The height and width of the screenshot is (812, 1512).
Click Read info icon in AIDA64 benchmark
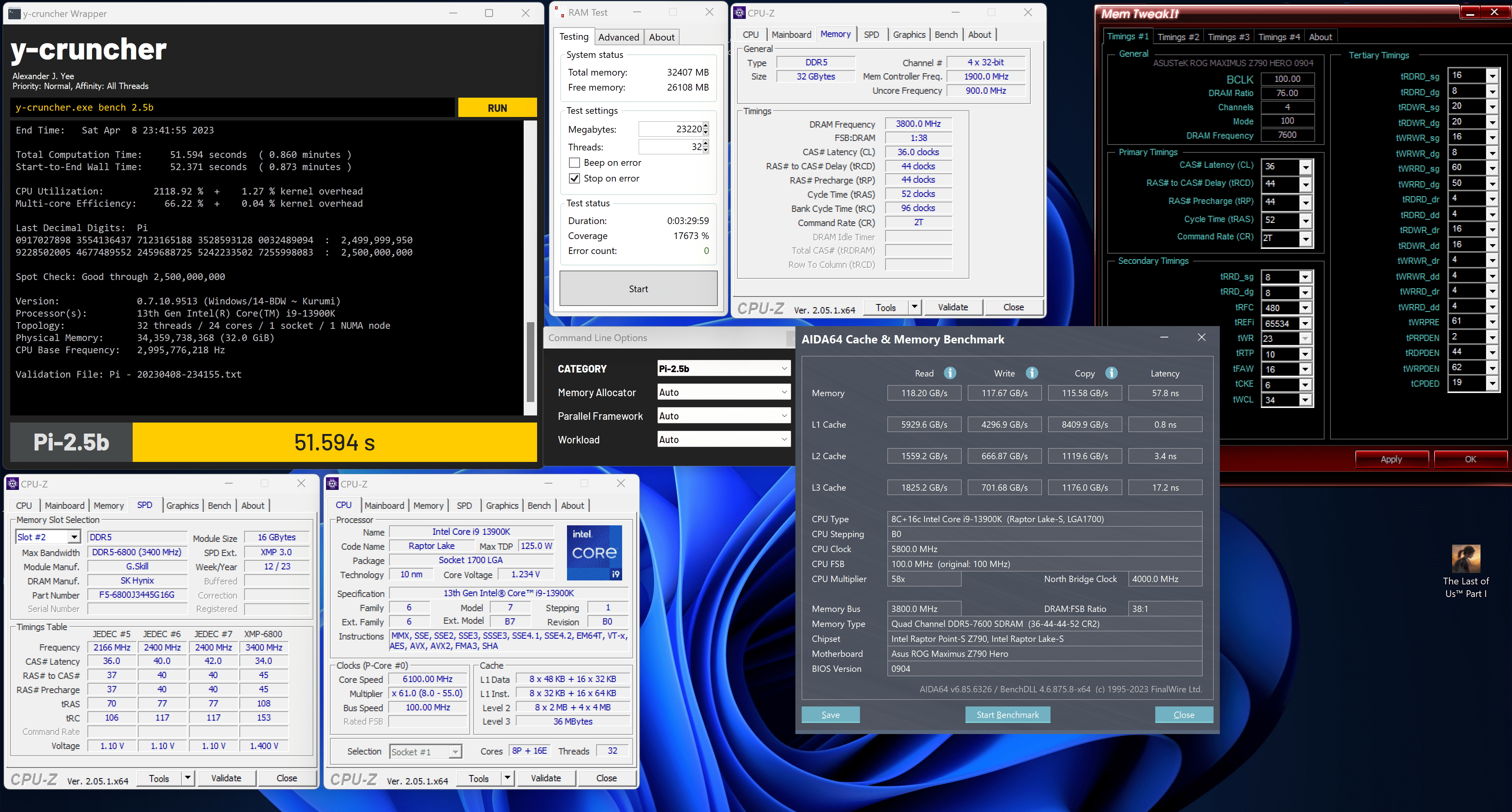coord(950,373)
